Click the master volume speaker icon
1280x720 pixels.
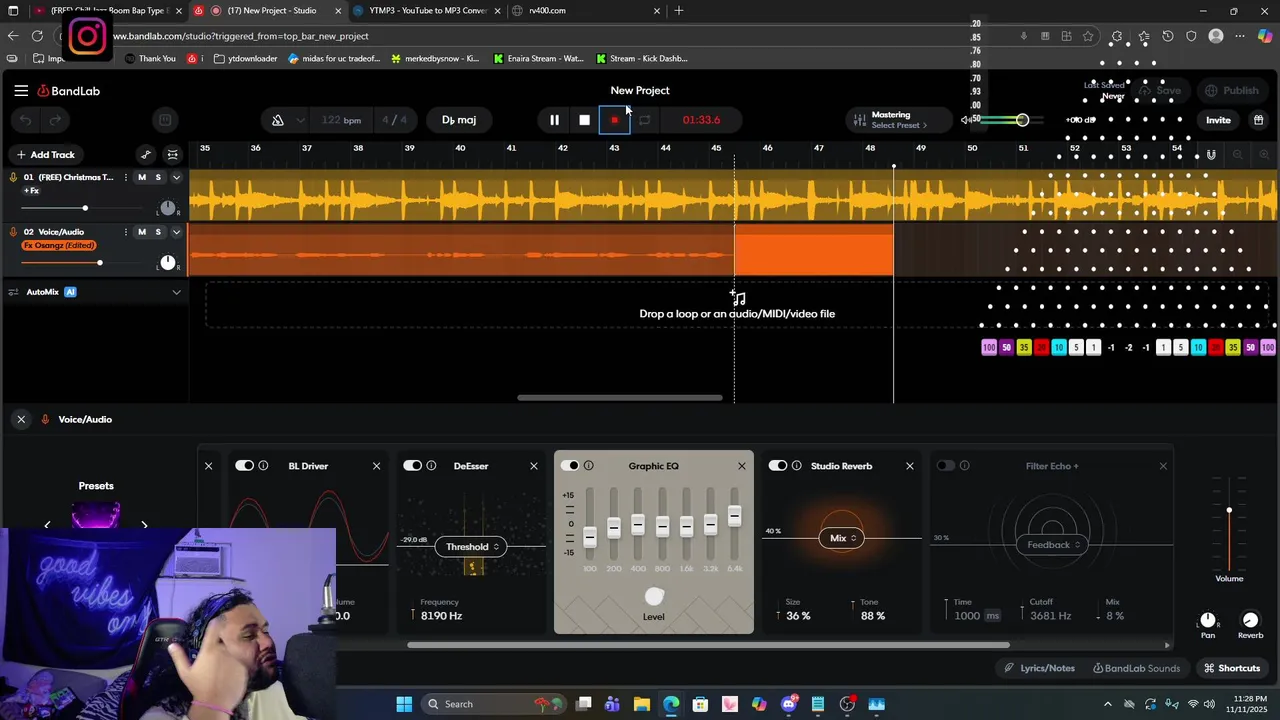click(x=966, y=120)
